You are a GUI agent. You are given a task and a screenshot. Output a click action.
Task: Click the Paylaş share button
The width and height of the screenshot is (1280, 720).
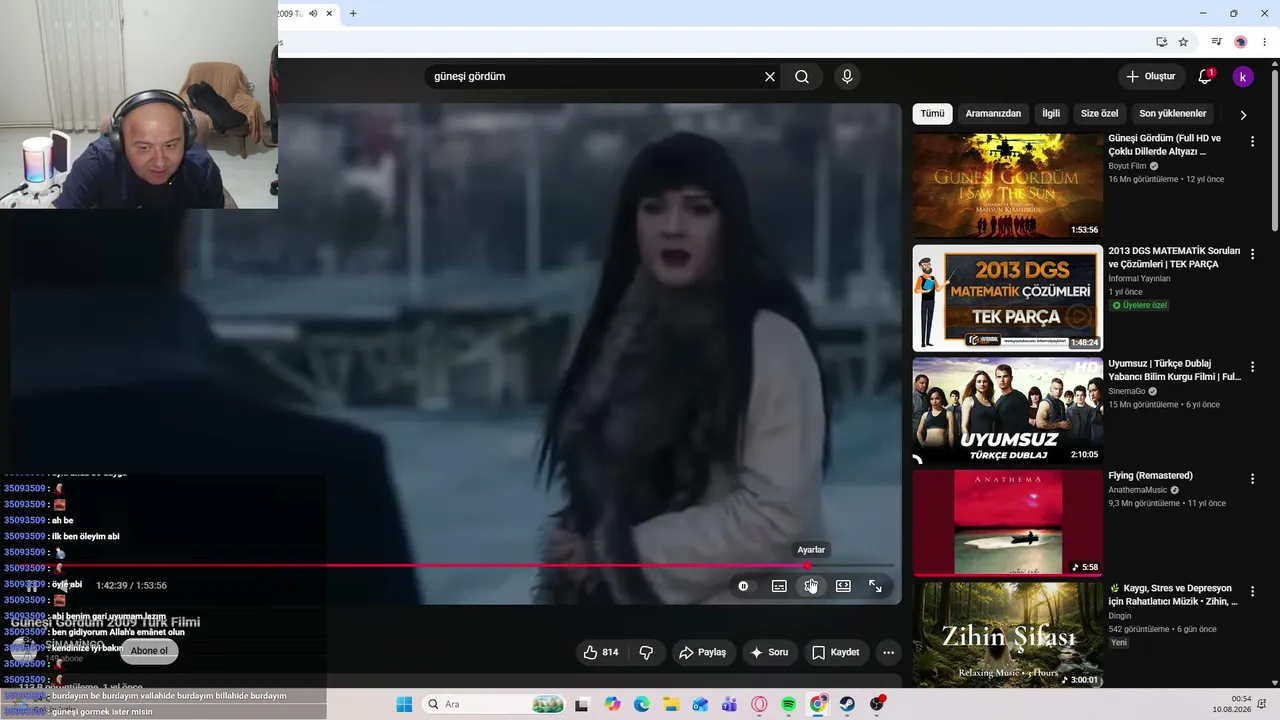(x=702, y=653)
